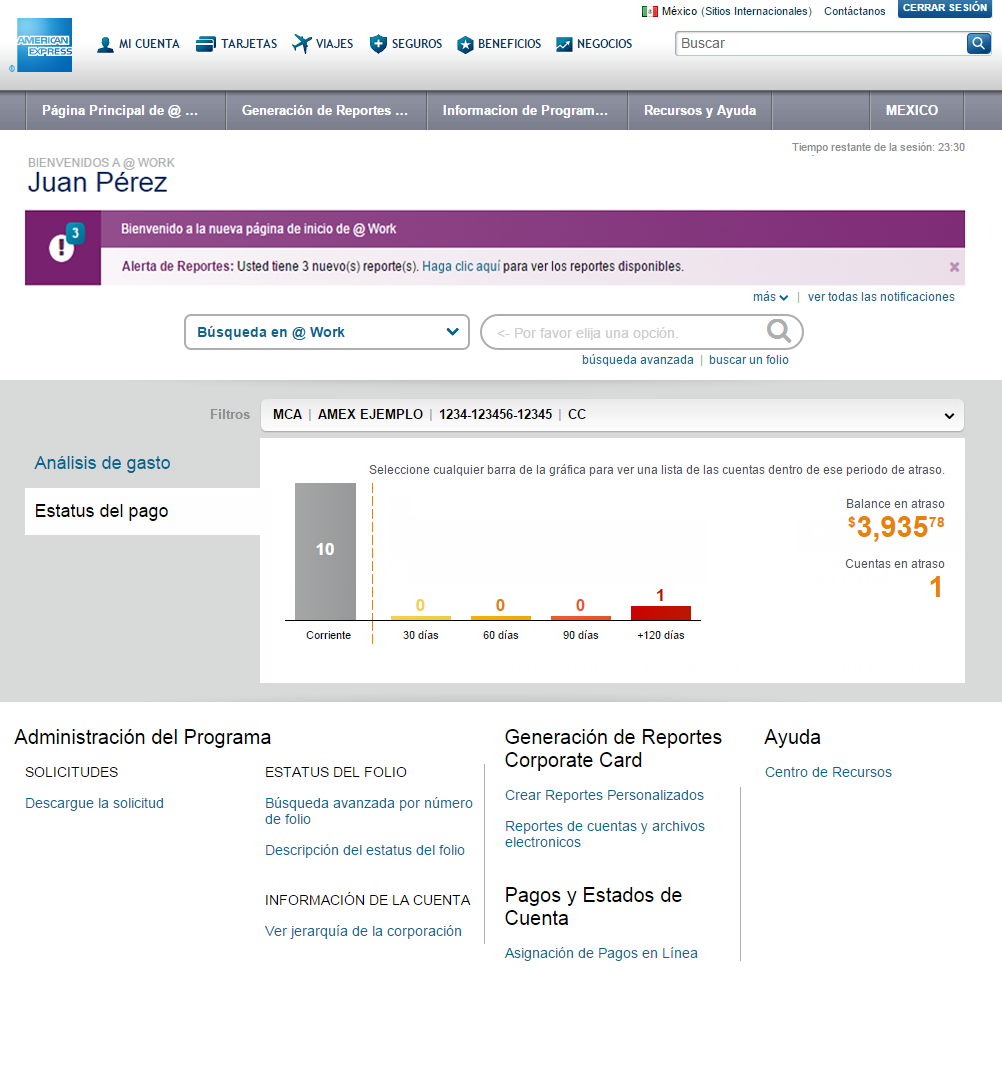Open 'Asignación de Pagos en Línea' link
This screenshot has width=1002, height=1075.
601,953
